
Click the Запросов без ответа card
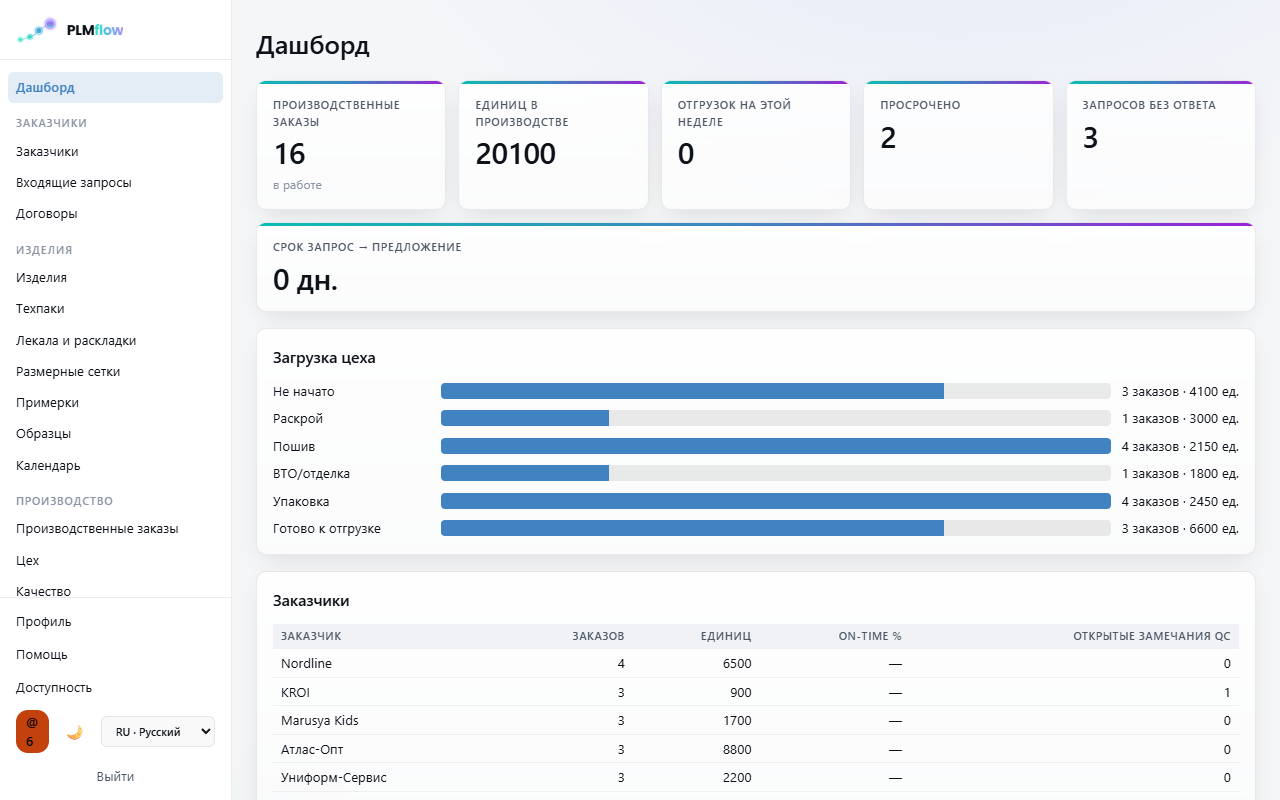(1161, 145)
